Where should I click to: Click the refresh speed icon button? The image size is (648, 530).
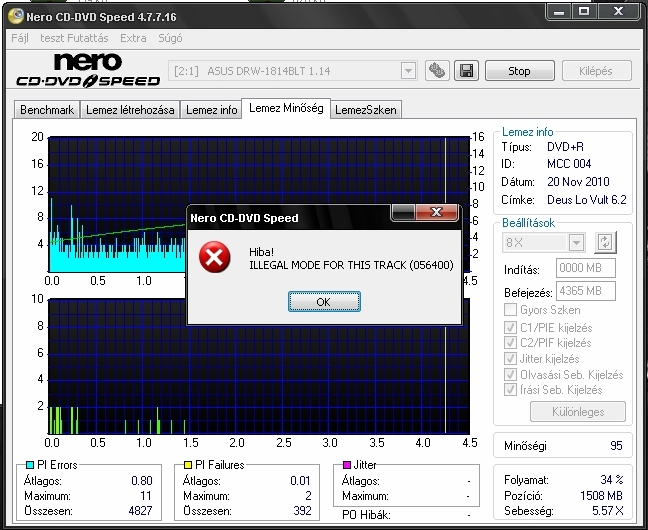(605, 242)
